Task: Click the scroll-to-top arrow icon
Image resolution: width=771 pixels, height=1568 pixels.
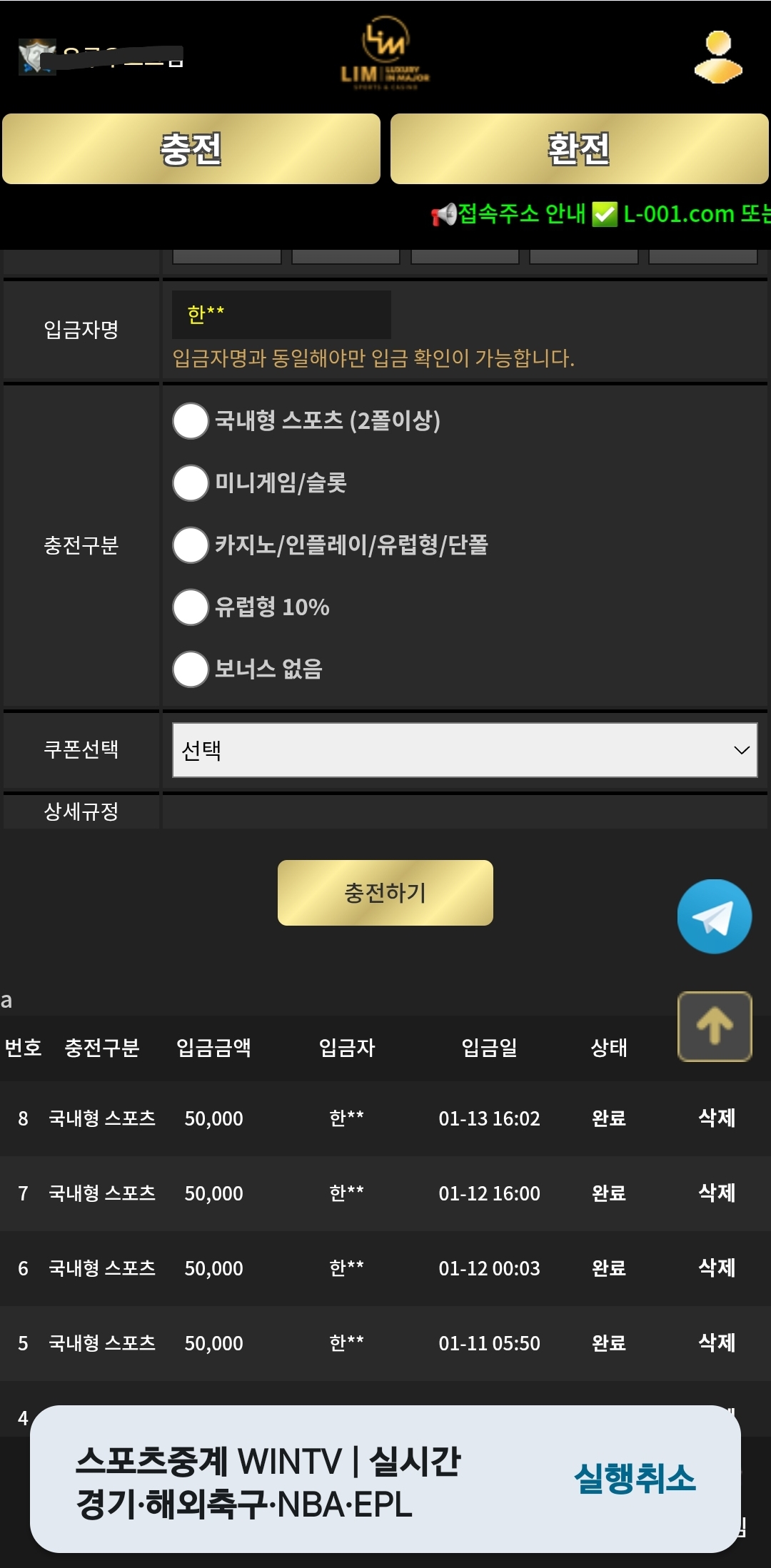Action: tap(714, 1026)
